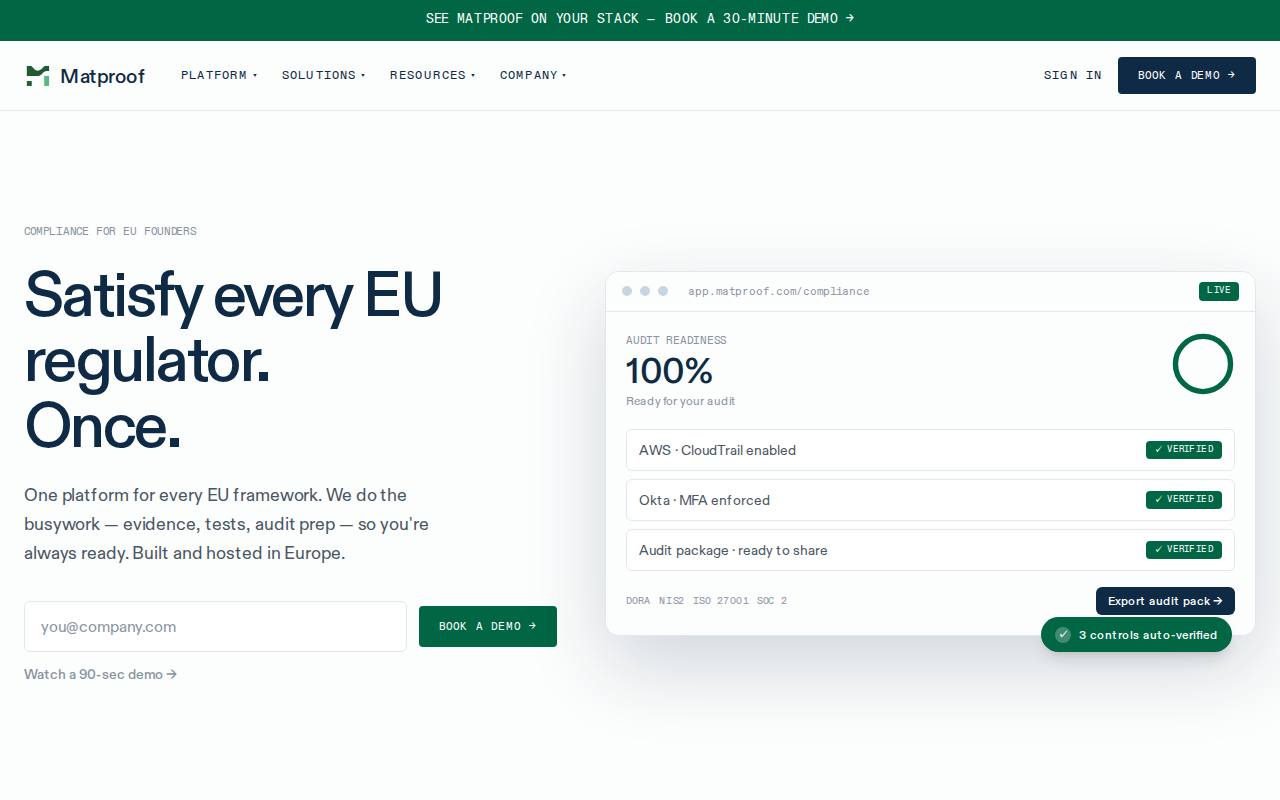Click the Matproof brand name text
The image size is (1280, 800).
click(x=102, y=76)
